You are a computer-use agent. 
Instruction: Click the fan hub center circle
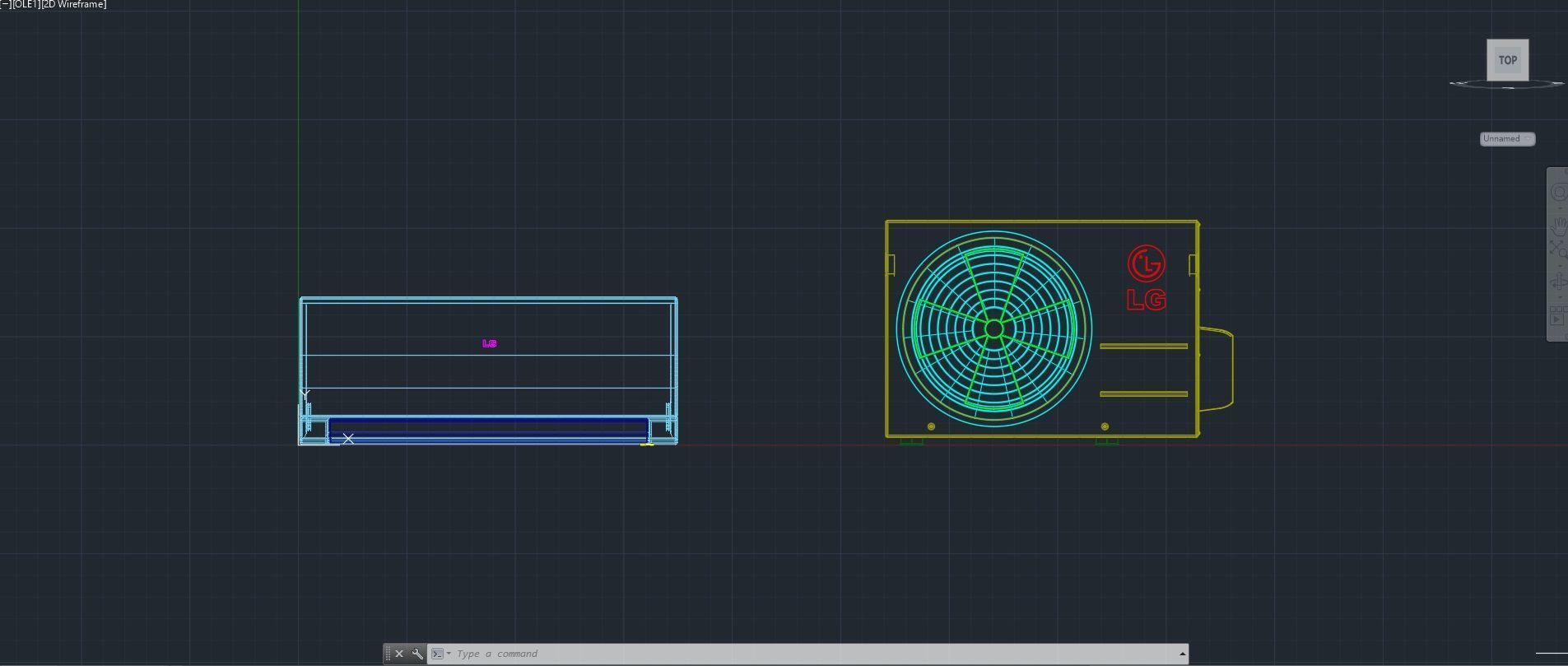pos(993,329)
